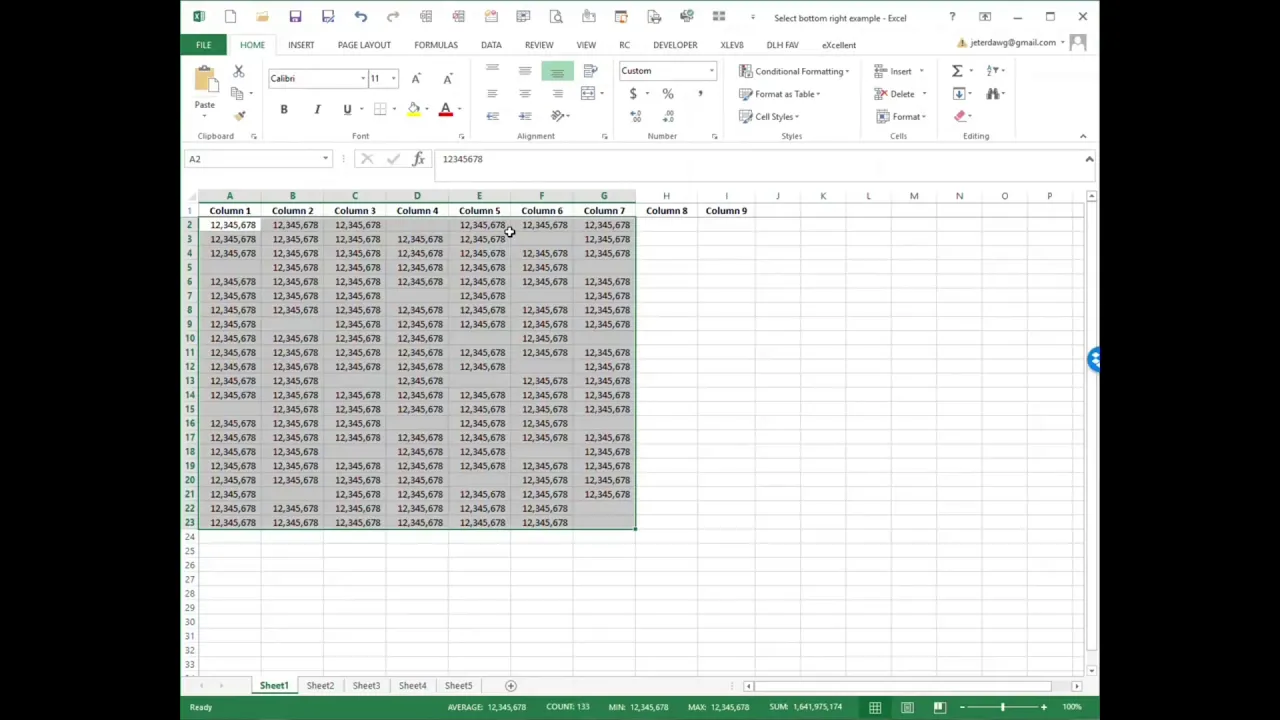Screen dimensions: 1280x720
Task: Toggle Center horizontal alignment
Action: tap(525, 94)
